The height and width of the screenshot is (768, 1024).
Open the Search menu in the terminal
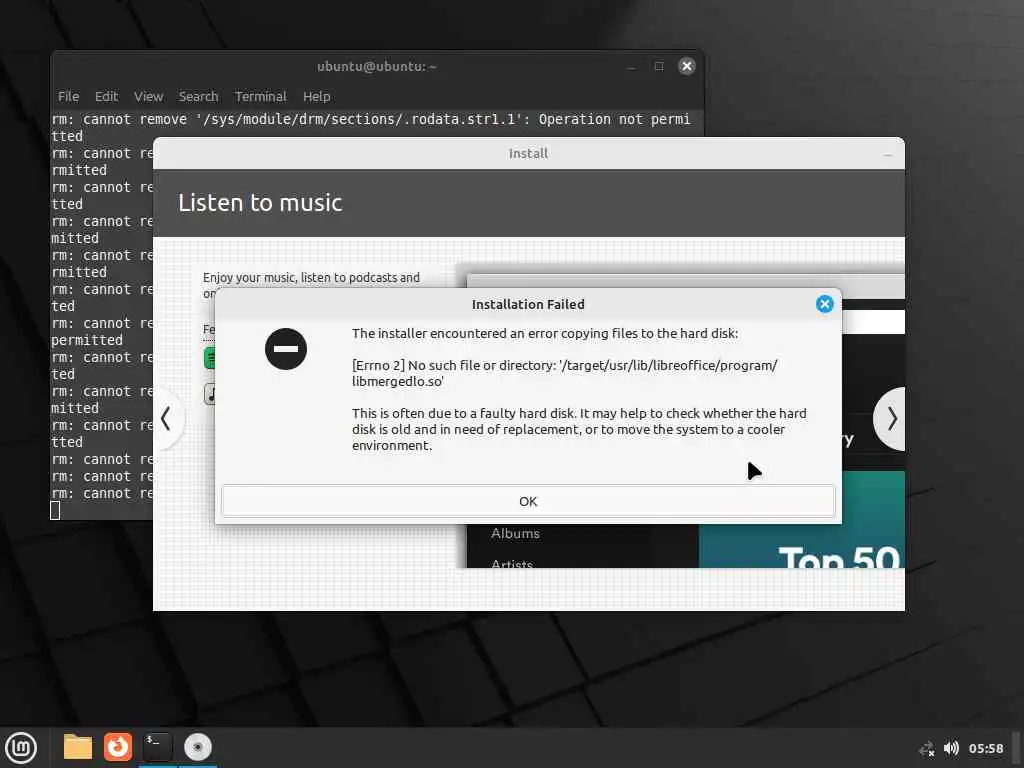coord(199,97)
